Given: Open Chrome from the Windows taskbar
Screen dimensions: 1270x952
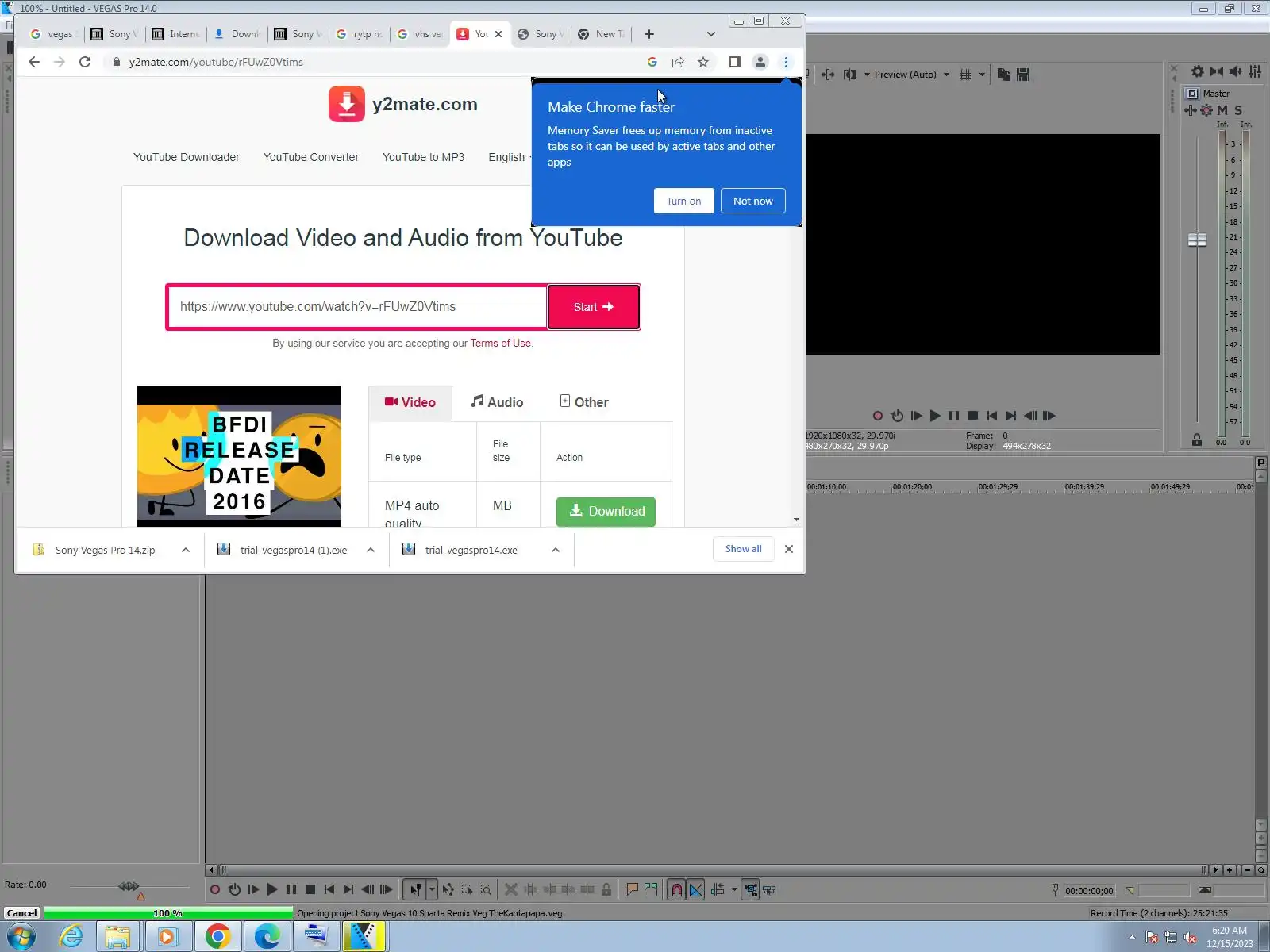Looking at the screenshot, I should click(x=217, y=937).
